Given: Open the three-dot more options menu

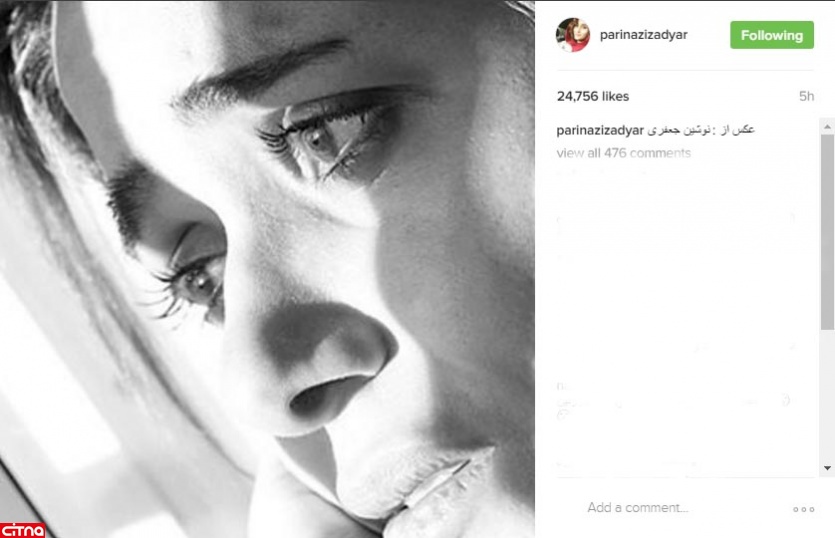Looking at the screenshot, I should (x=804, y=509).
